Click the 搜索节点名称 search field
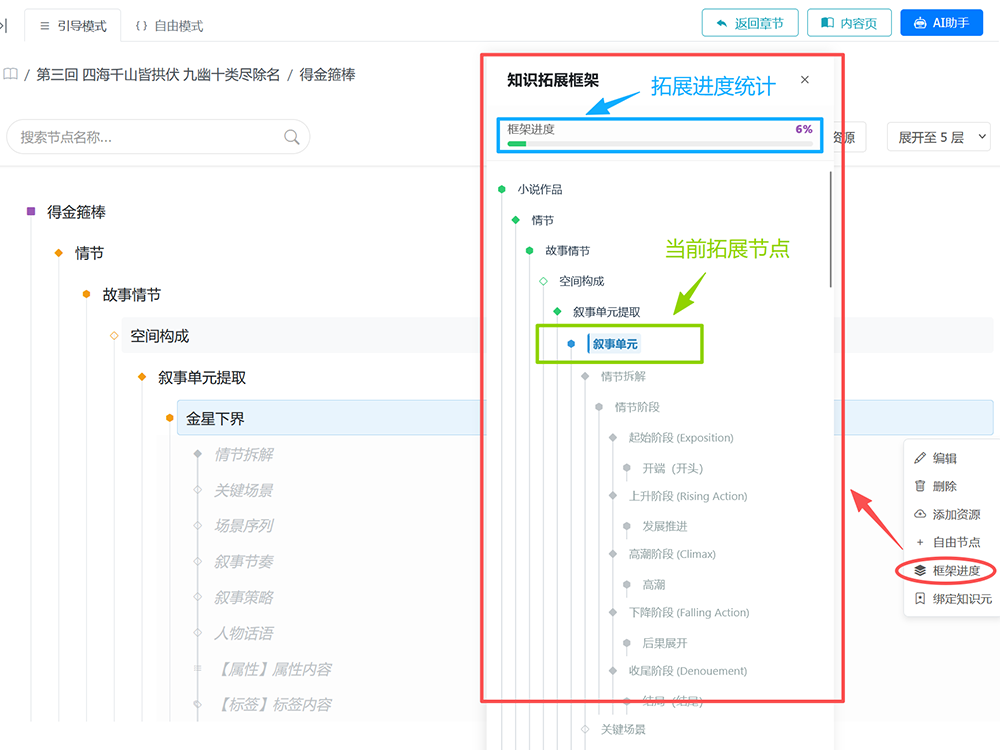 pos(158,137)
